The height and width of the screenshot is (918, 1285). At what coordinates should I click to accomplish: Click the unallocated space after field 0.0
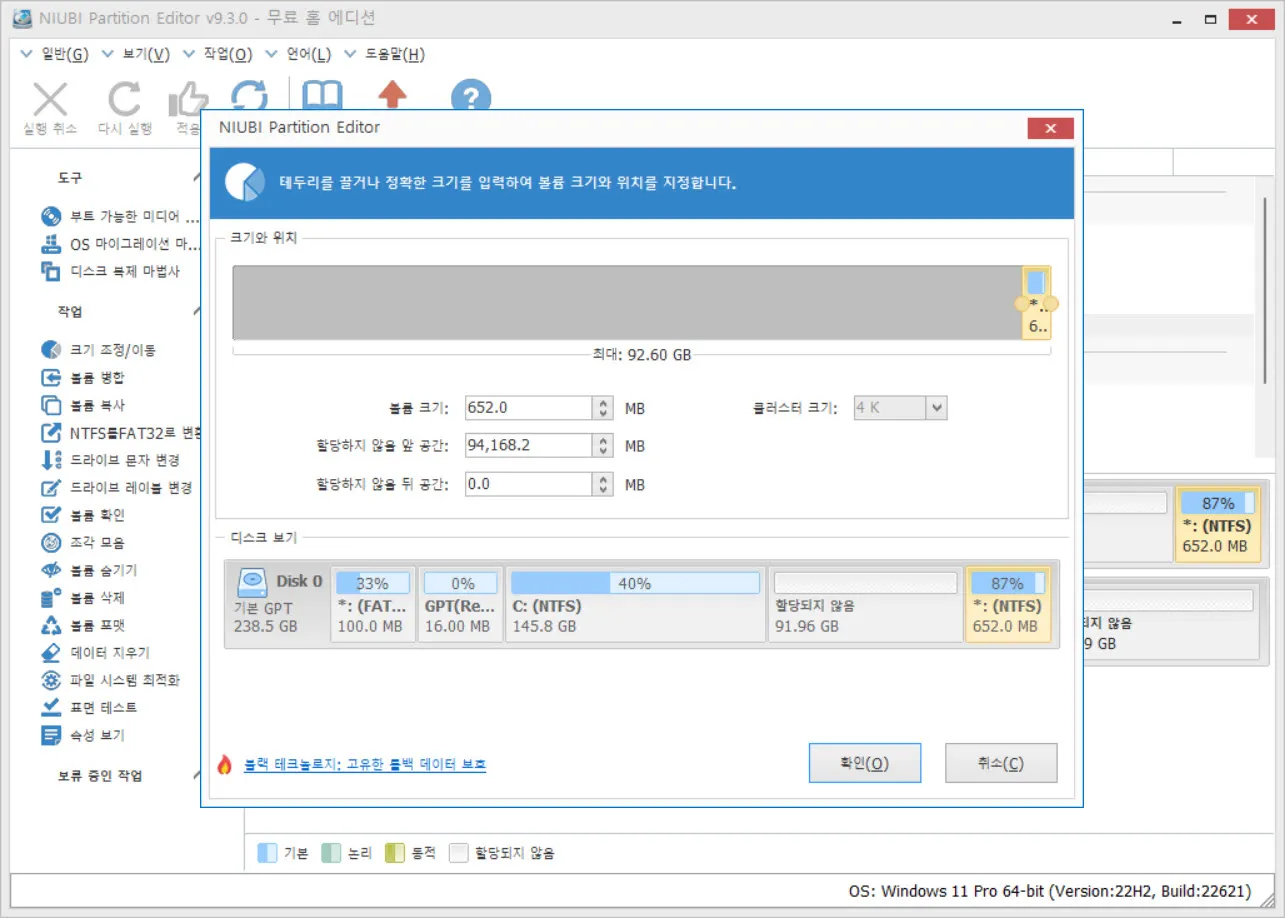point(530,484)
